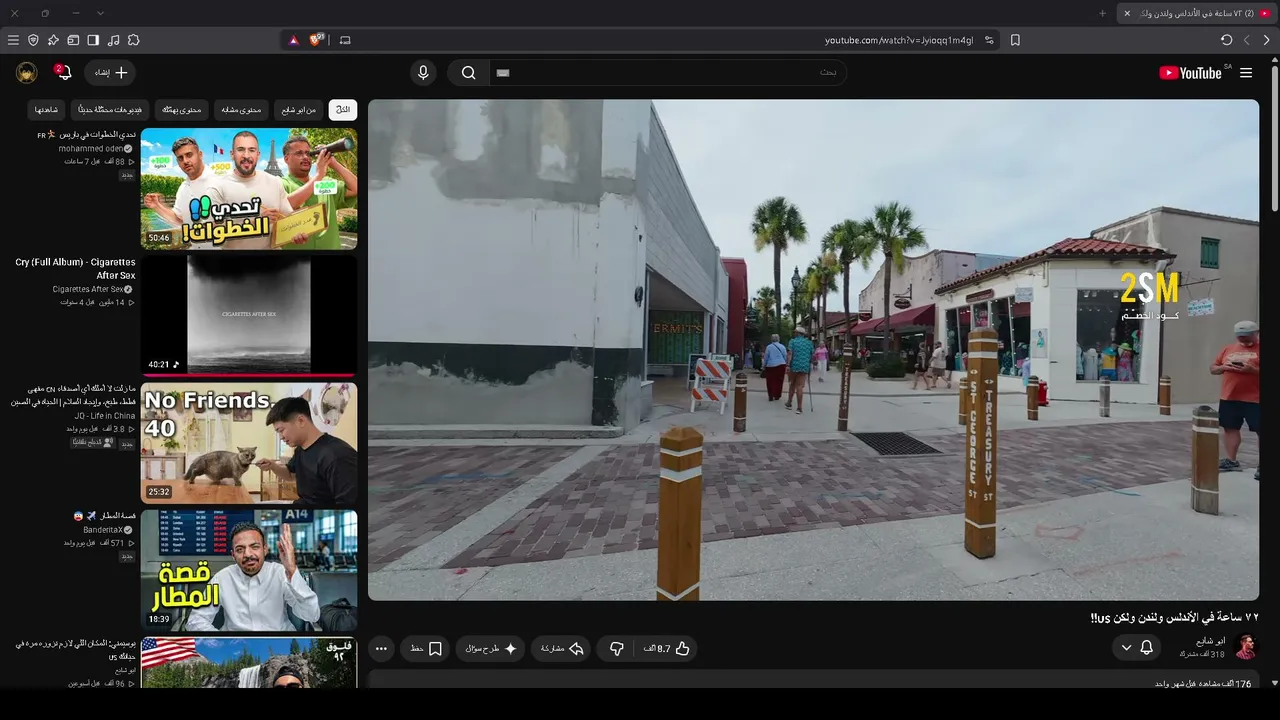
Task: Click the cast/screen icon in address bar
Action: click(345, 40)
